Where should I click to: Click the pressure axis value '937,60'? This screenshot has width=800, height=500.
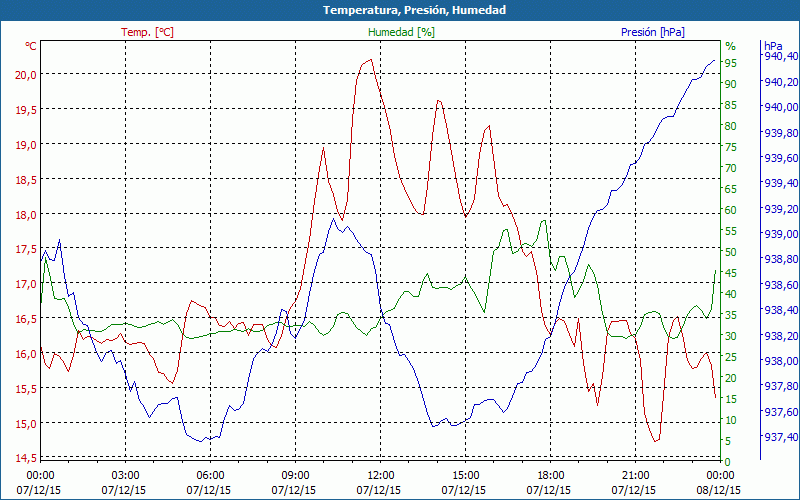point(780,412)
